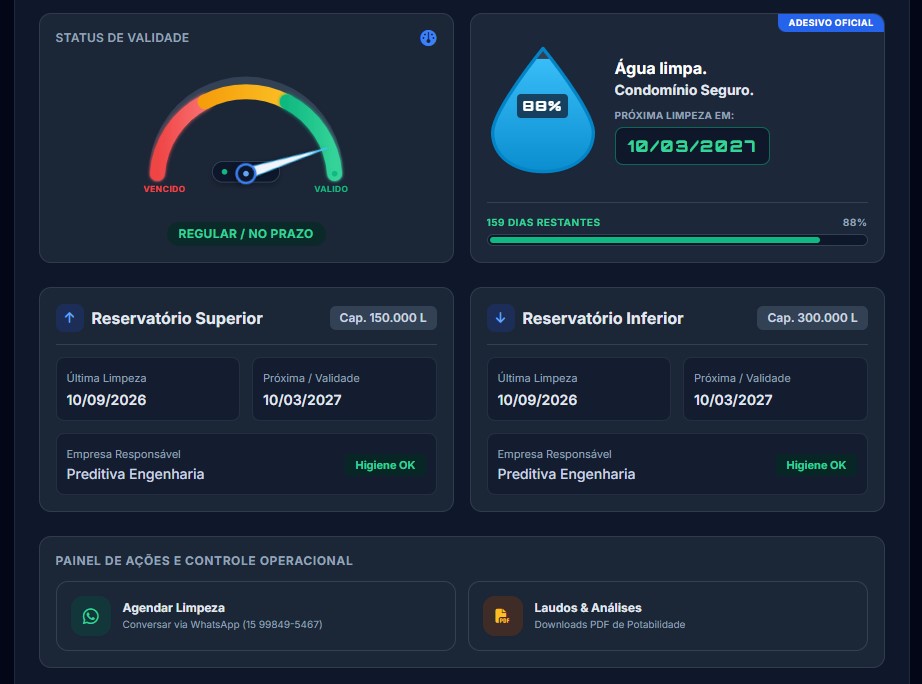Click the up-arrow icon of Reservatório Superior
This screenshot has width=922, height=684.
[x=69, y=318]
